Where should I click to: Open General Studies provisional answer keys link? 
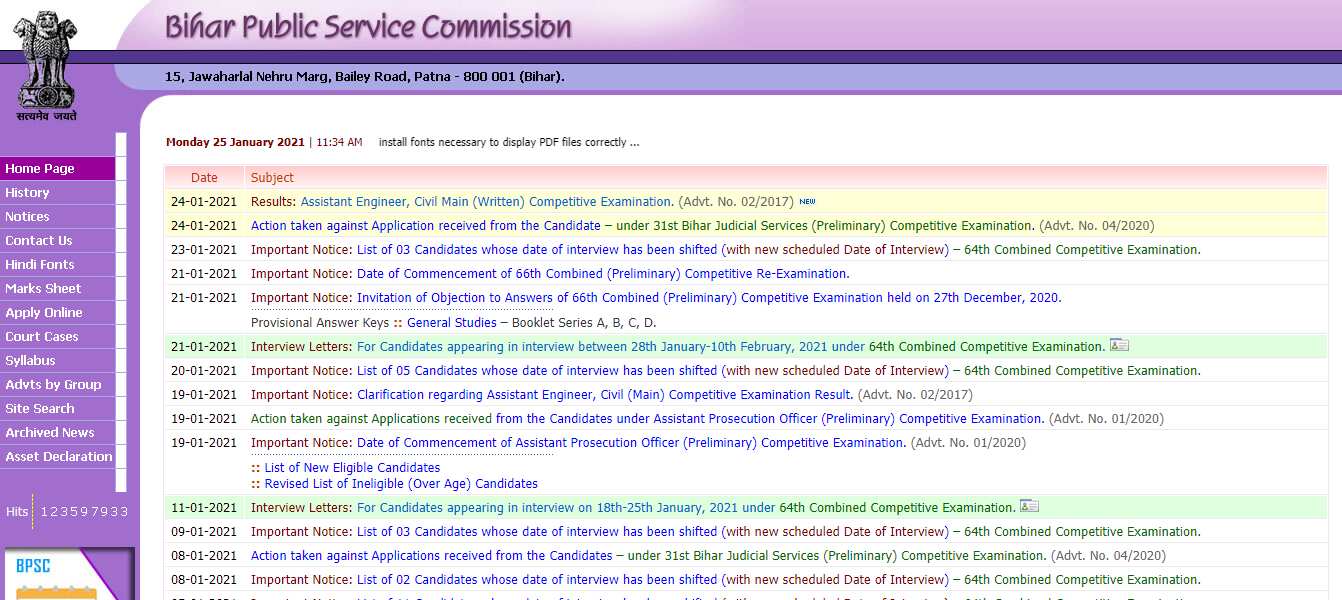(x=451, y=323)
